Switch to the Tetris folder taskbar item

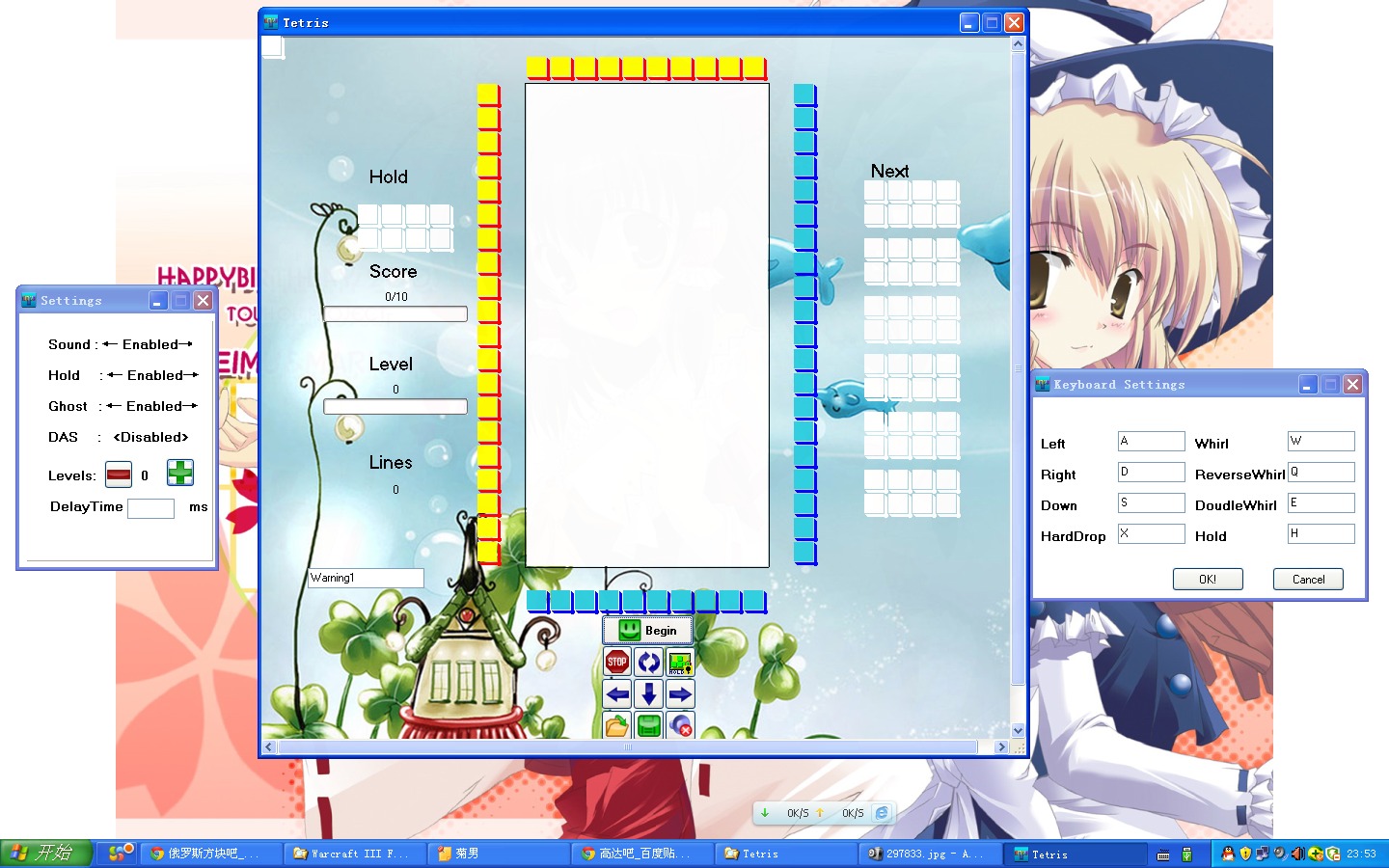point(786,854)
